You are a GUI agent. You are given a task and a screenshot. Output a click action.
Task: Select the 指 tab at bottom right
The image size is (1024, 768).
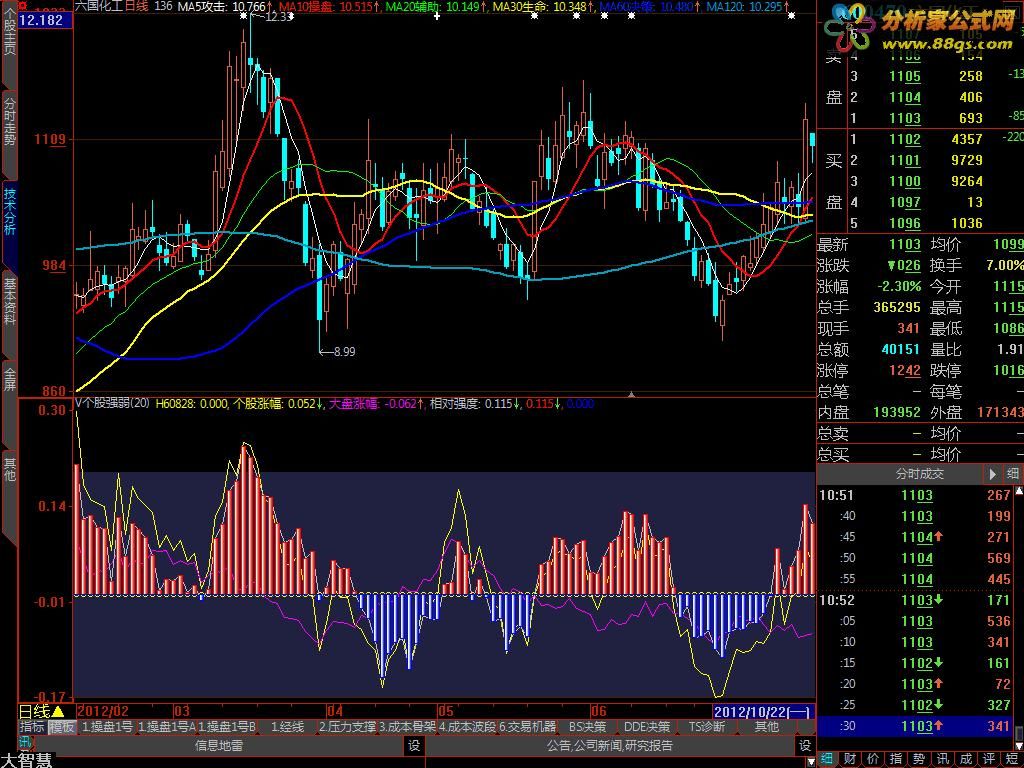896,760
